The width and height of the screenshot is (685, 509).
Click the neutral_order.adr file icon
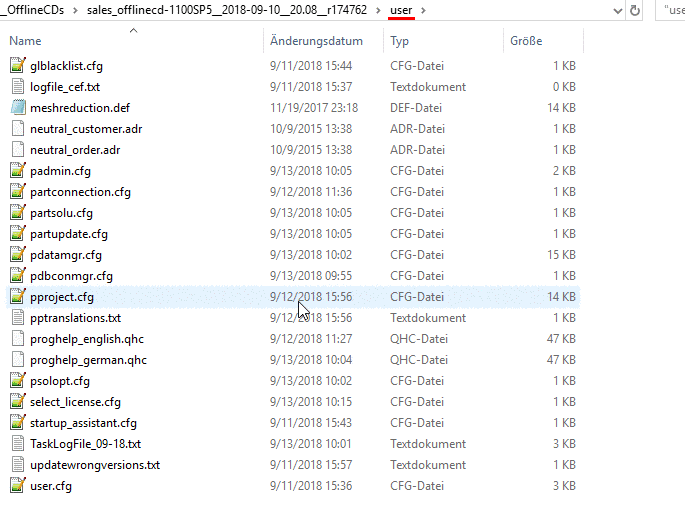coord(17,149)
